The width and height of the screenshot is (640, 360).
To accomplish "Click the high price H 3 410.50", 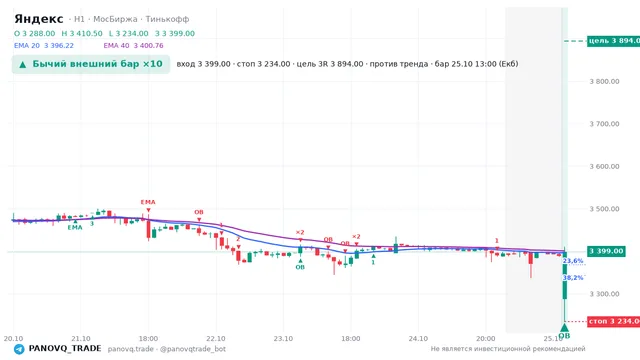I will (82, 33).
